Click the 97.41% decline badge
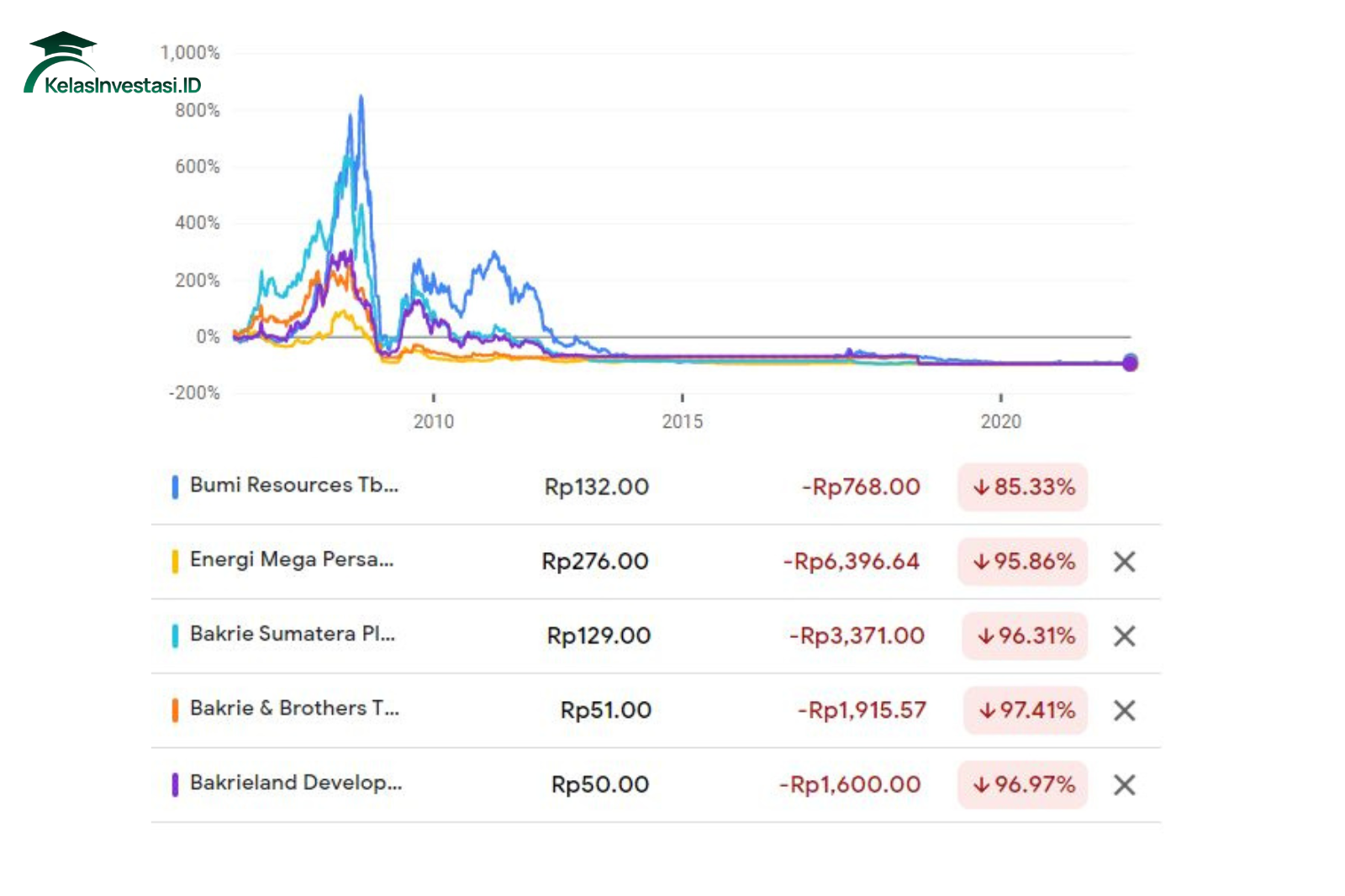 point(1026,710)
